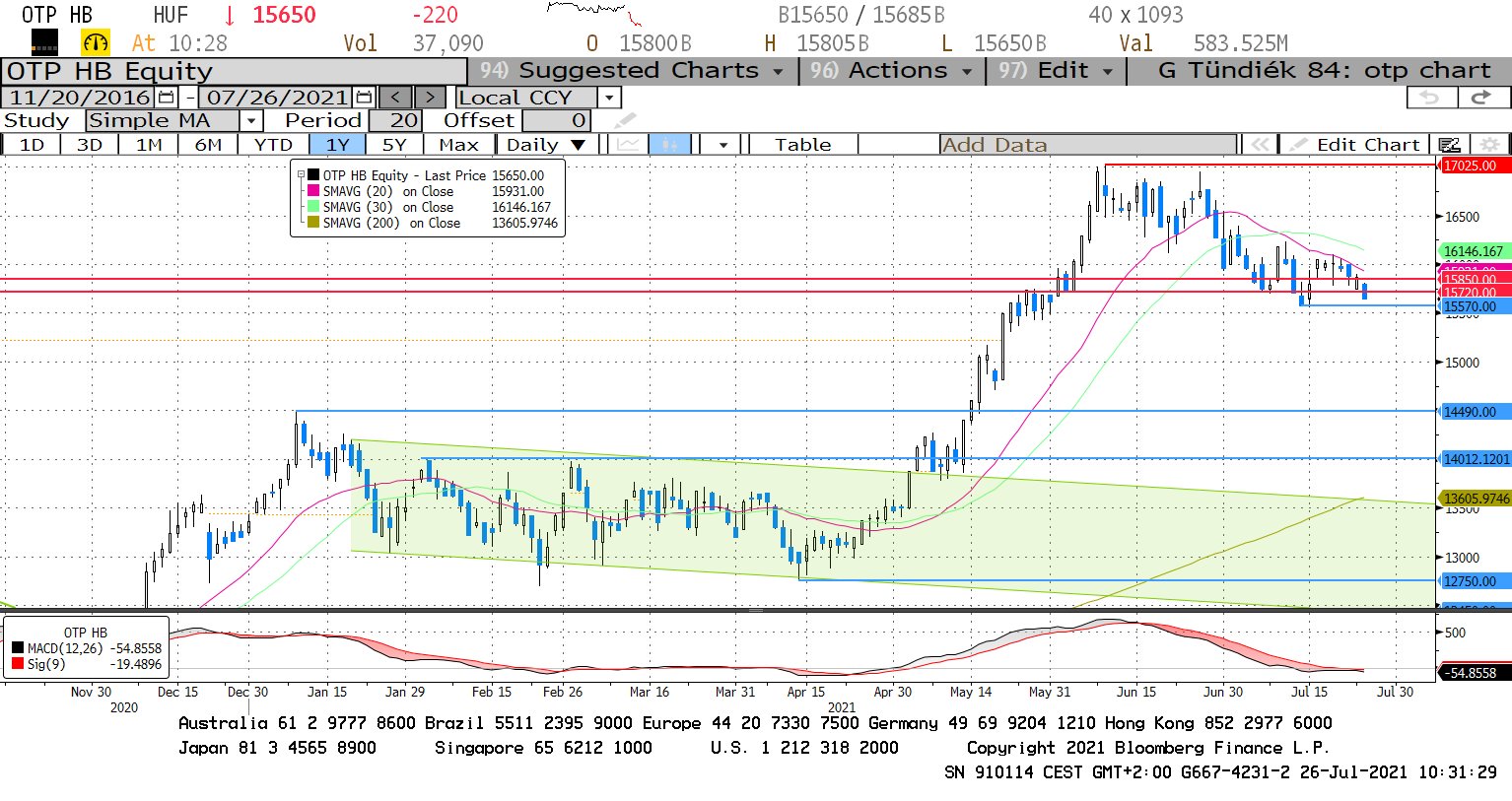Click the undo arrow icon

click(x=1430, y=97)
